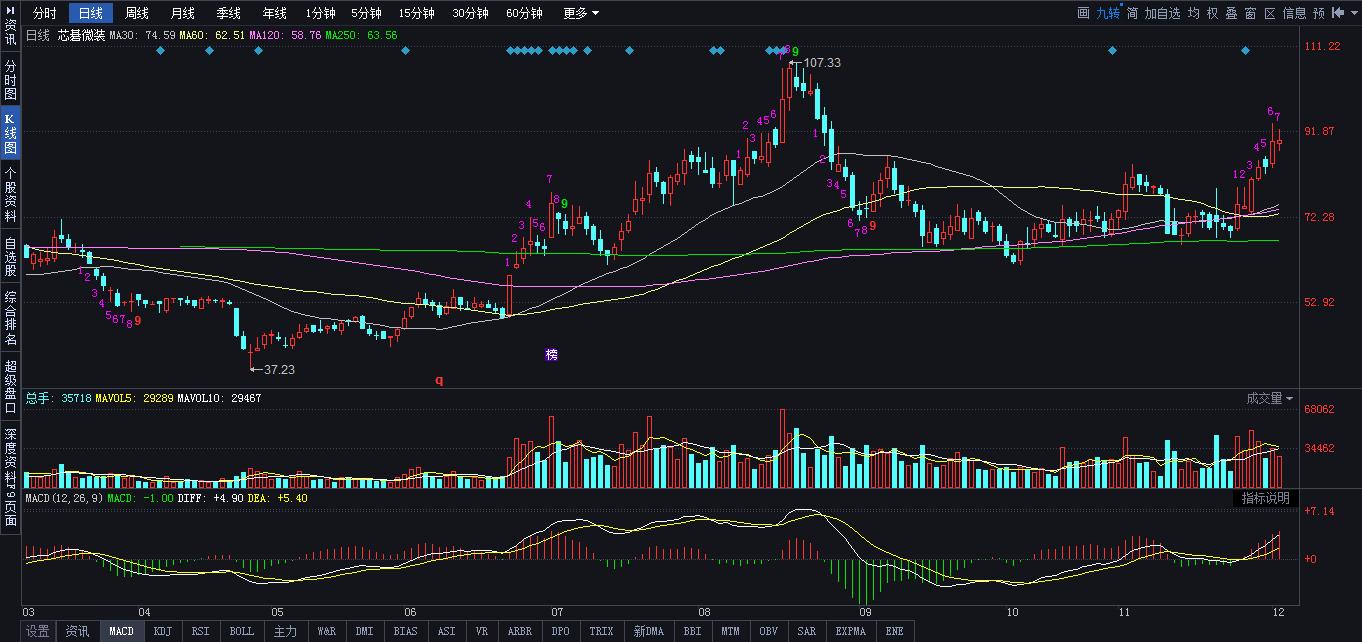Click the 加自选 add to watchlist button

(x=1162, y=13)
